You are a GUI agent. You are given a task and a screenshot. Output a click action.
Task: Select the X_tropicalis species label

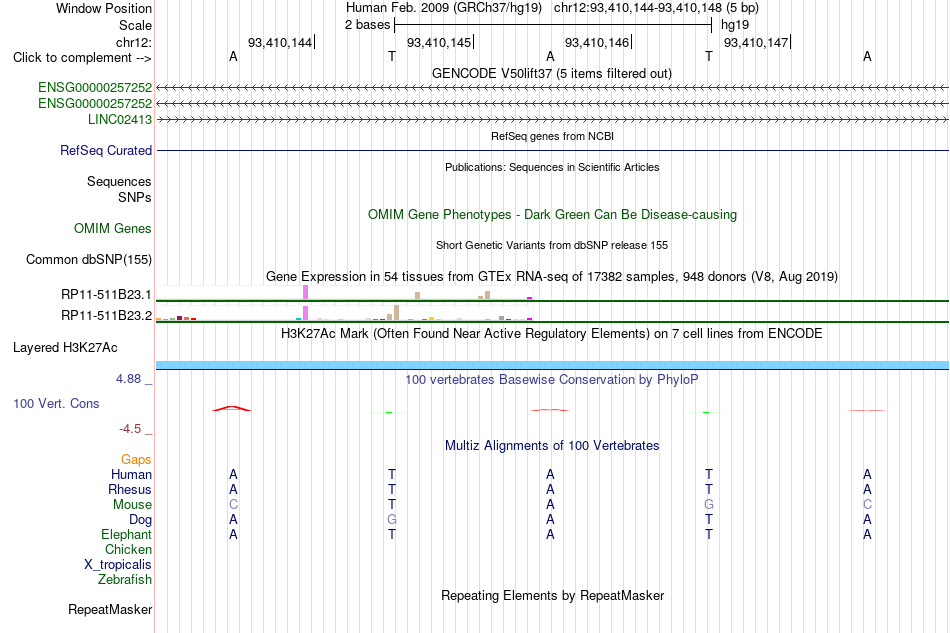point(118,565)
